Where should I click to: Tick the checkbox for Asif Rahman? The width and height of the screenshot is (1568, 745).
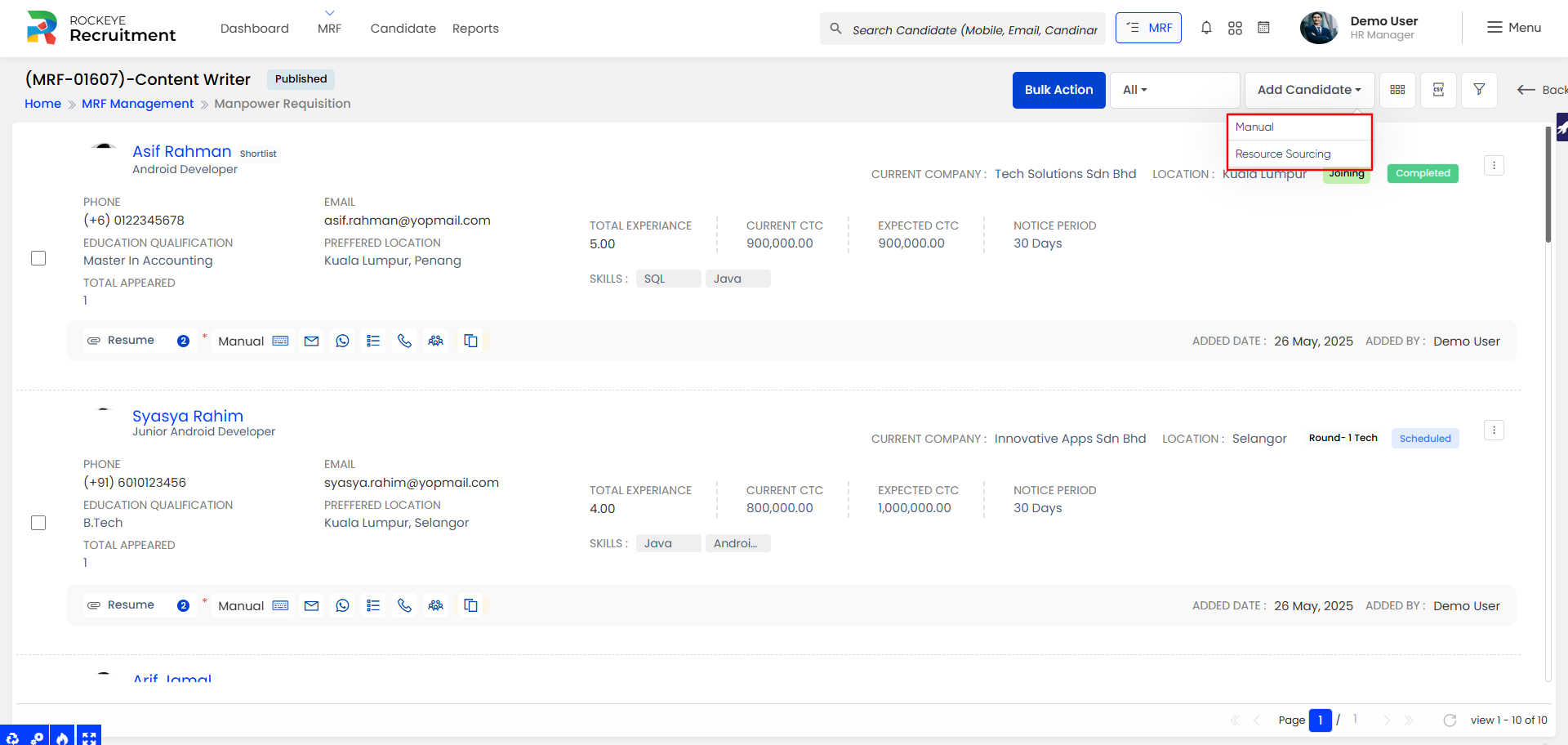38,258
